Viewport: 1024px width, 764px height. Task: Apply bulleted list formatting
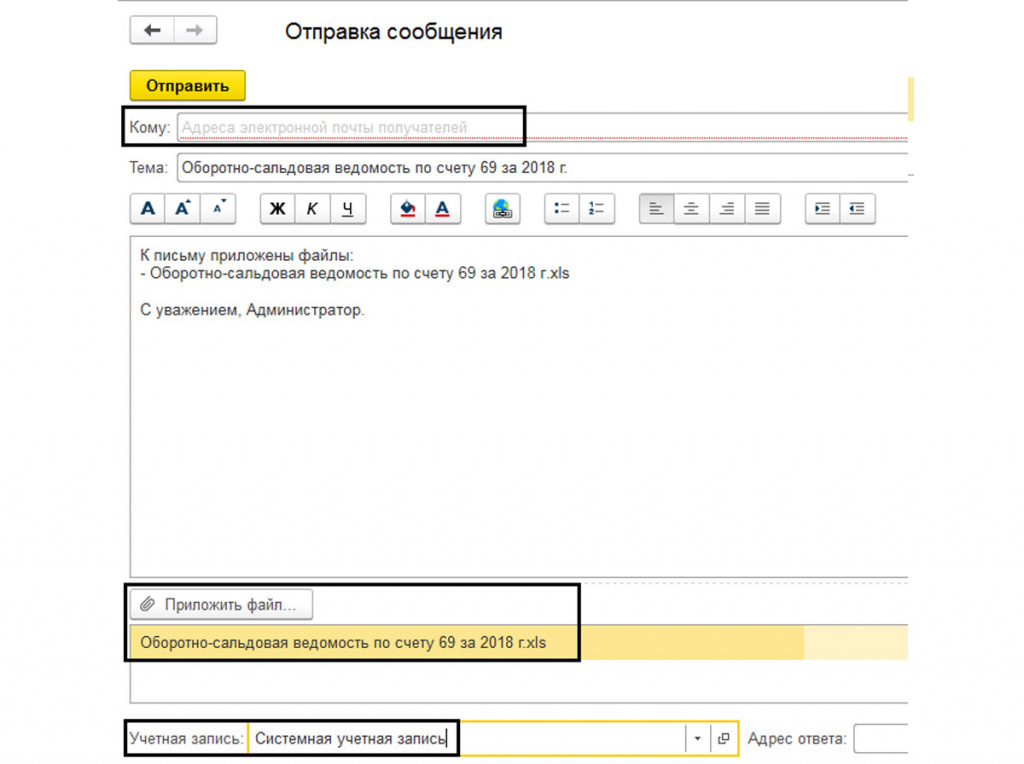tap(562, 209)
